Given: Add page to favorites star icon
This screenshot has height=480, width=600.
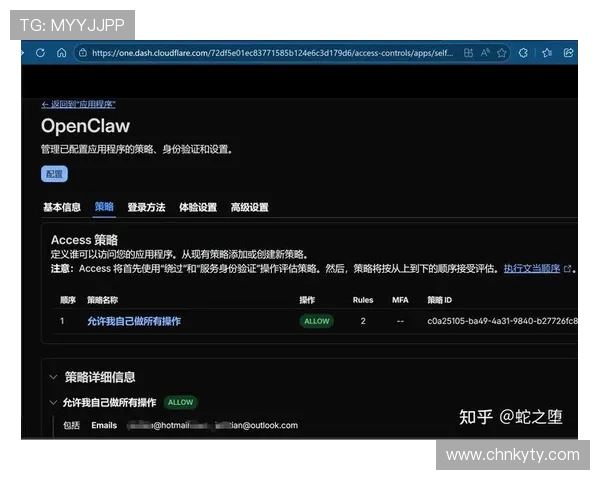Looking at the screenshot, I should pos(502,53).
